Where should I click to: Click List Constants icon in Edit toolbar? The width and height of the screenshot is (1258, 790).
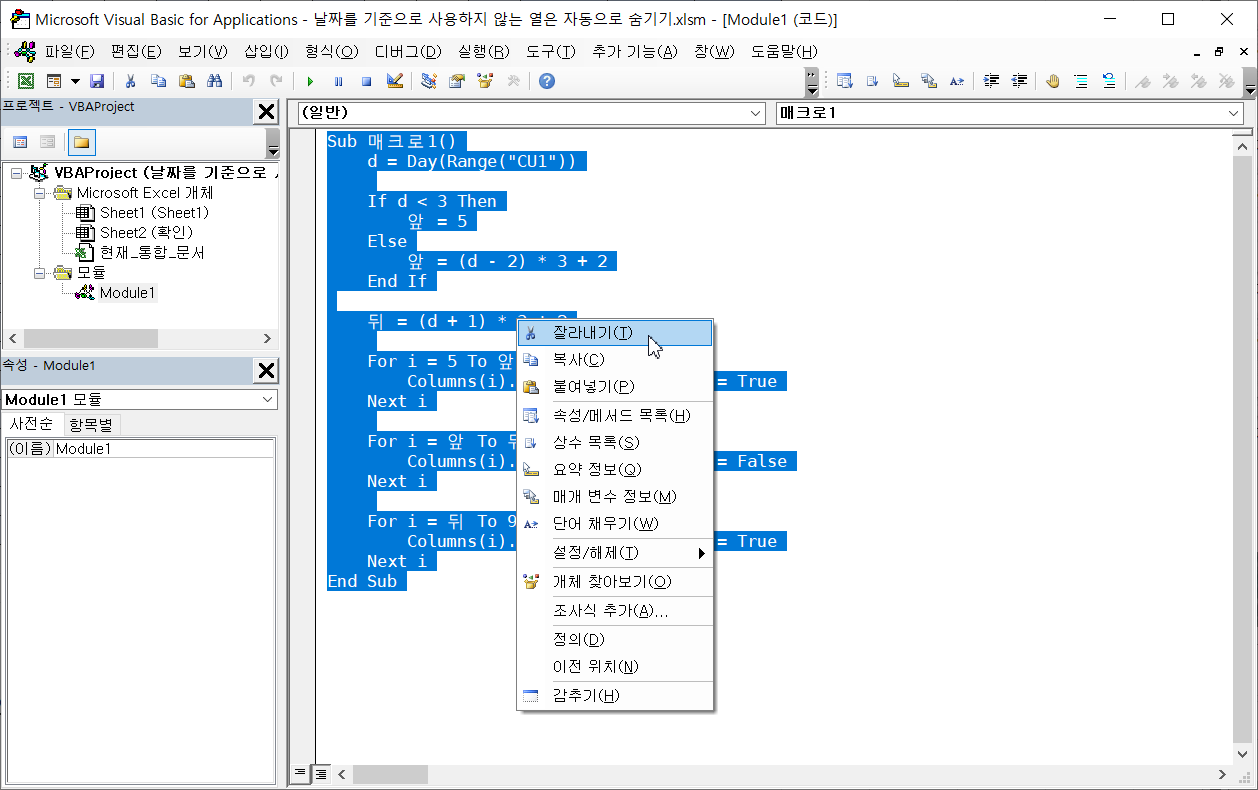tap(872, 81)
